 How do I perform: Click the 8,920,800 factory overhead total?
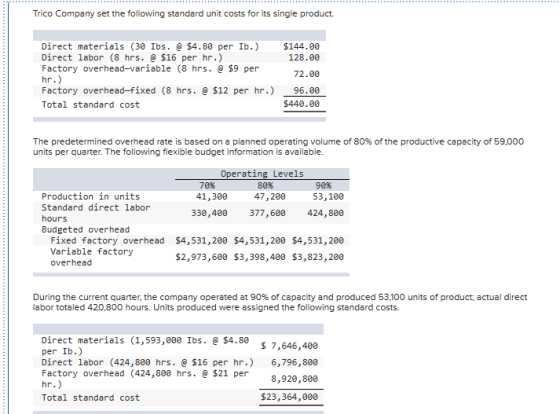294,379
